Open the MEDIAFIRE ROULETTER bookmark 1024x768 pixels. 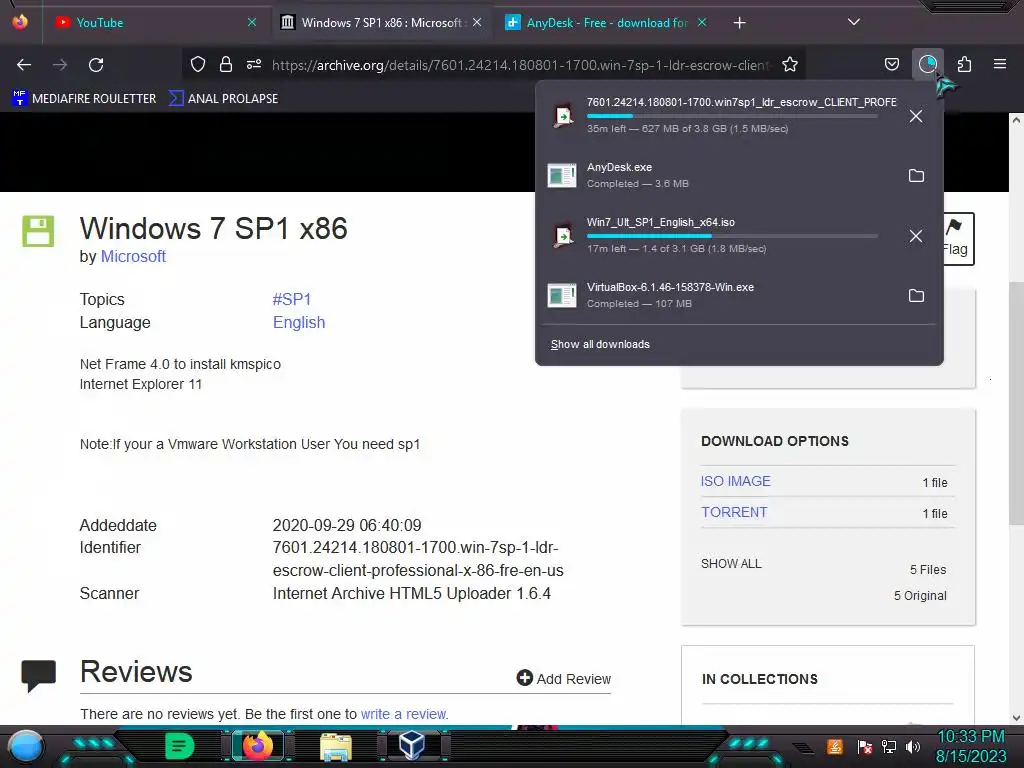click(84, 99)
